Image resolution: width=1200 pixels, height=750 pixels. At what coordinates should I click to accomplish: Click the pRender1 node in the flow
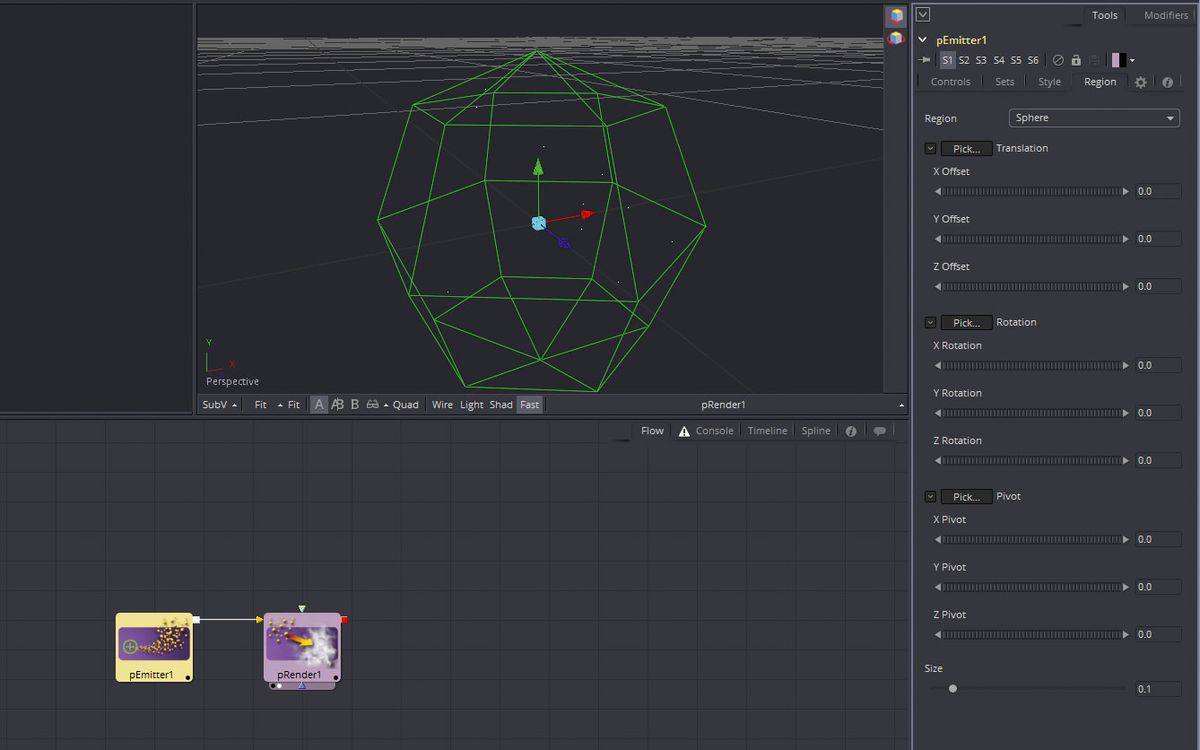pos(302,645)
